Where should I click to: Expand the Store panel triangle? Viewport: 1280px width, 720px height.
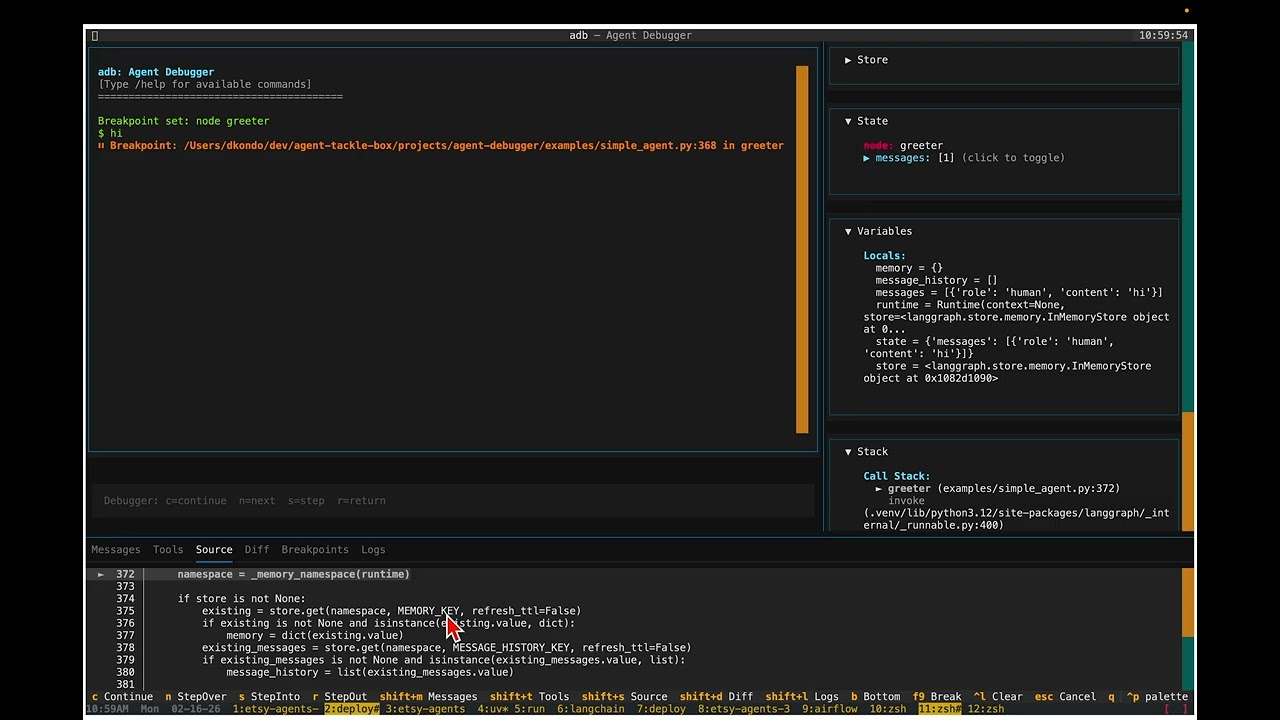point(848,60)
